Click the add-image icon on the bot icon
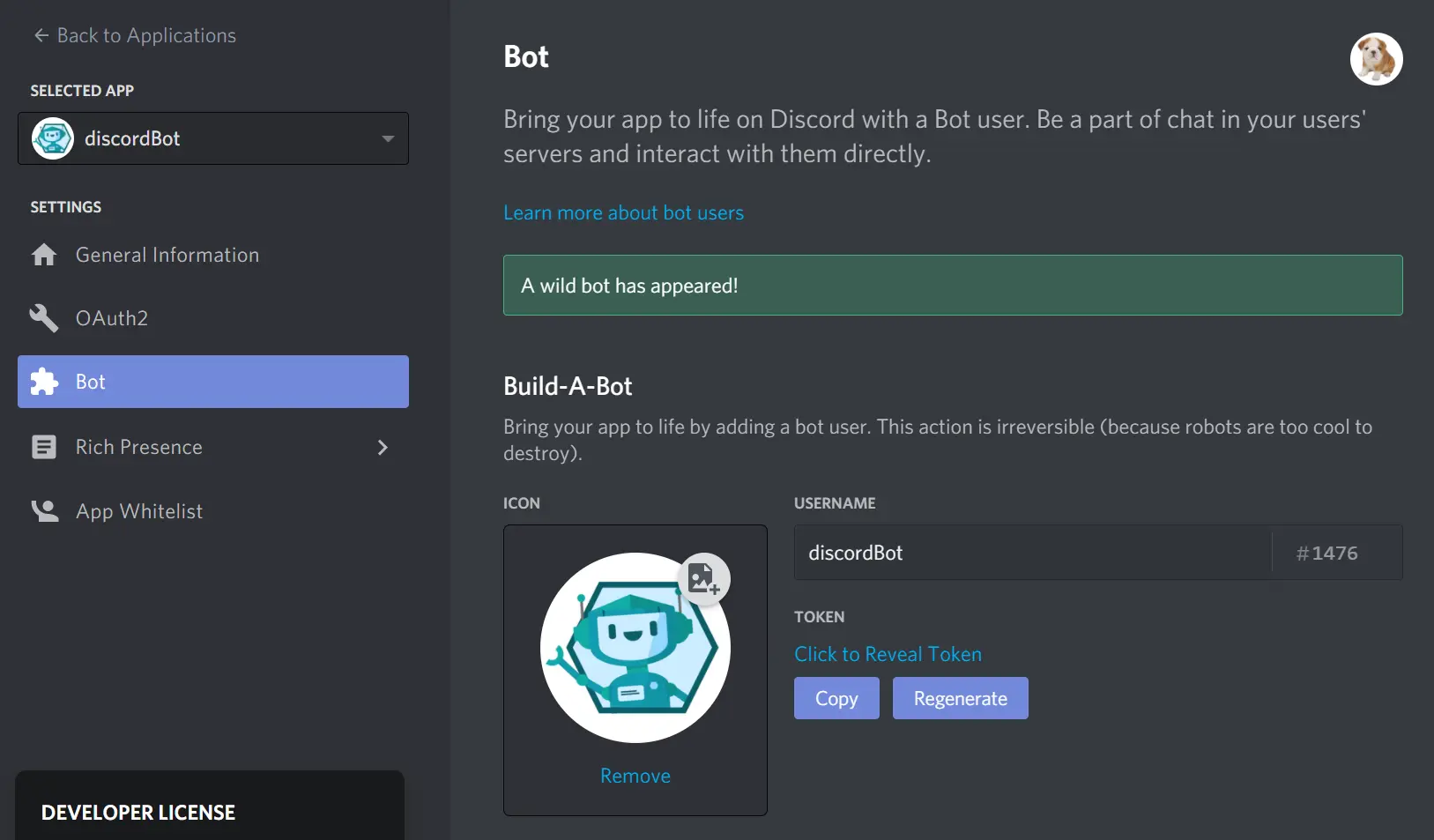The width and height of the screenshot is (1434, 840). pyautogui.click(x=704, y=578)
